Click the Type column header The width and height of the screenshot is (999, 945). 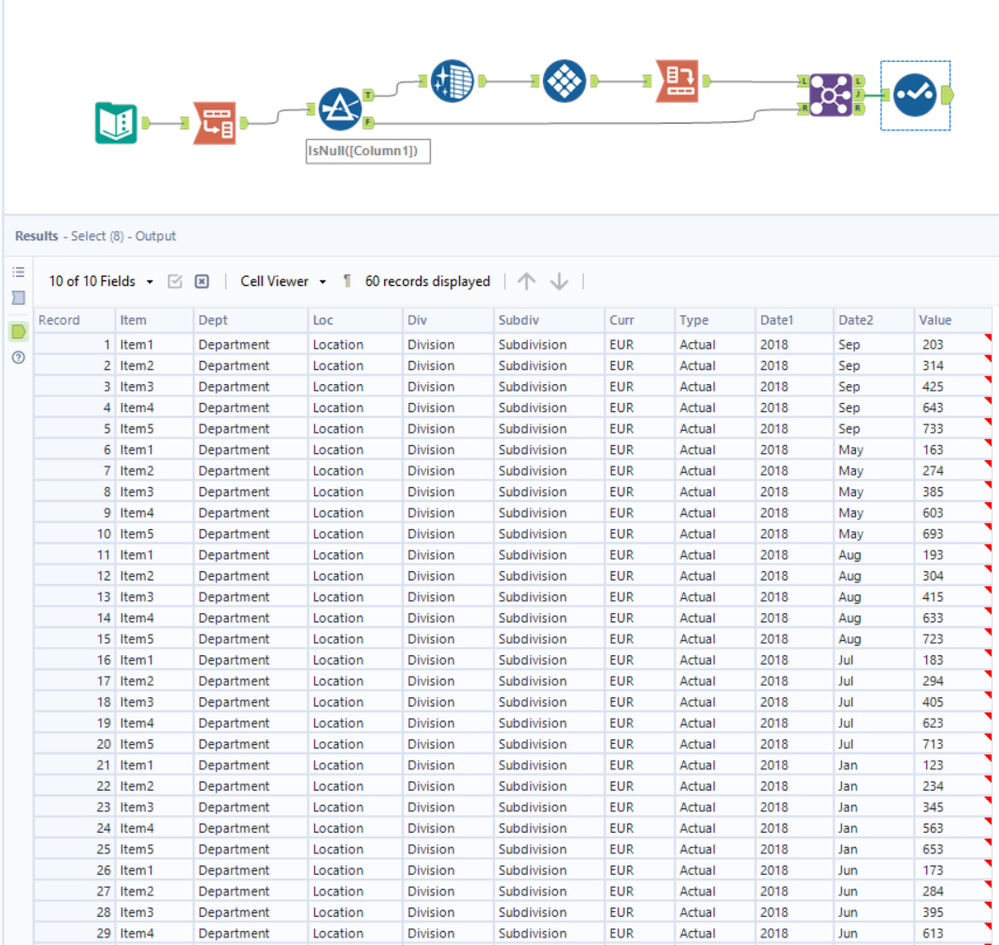pyautogui.click(x=714, y=320)
